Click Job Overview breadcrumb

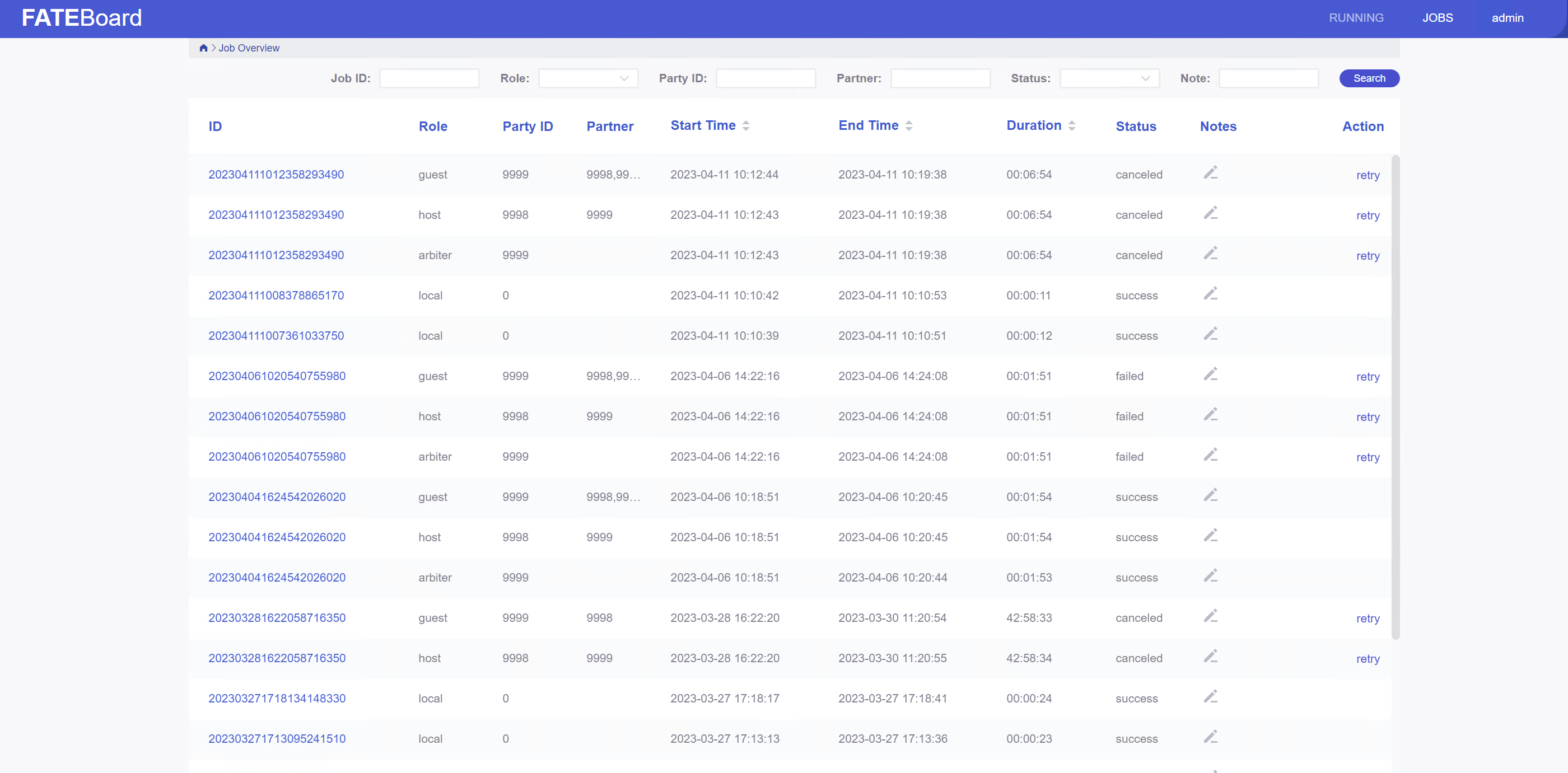(x=249, y=48)
